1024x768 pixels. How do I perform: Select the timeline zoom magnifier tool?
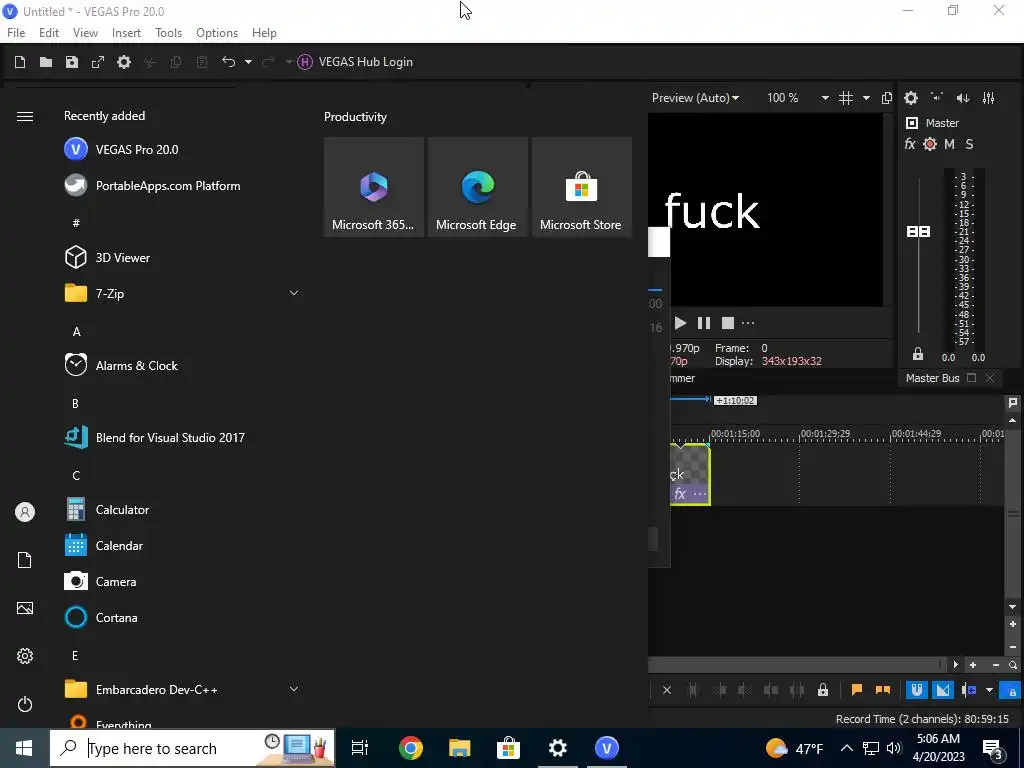(x=1013, y=665)
